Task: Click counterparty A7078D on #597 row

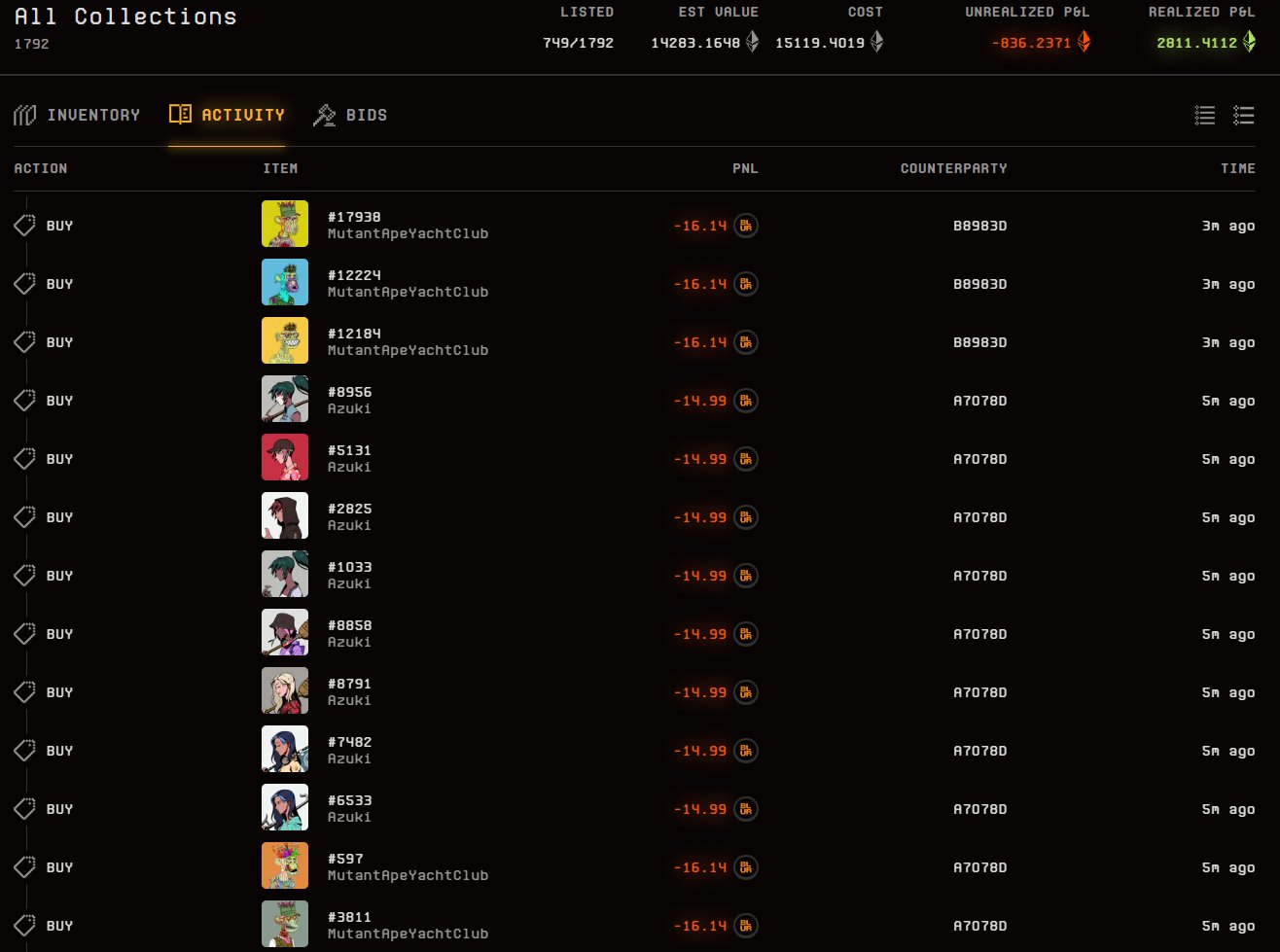Action: point(979,867)
